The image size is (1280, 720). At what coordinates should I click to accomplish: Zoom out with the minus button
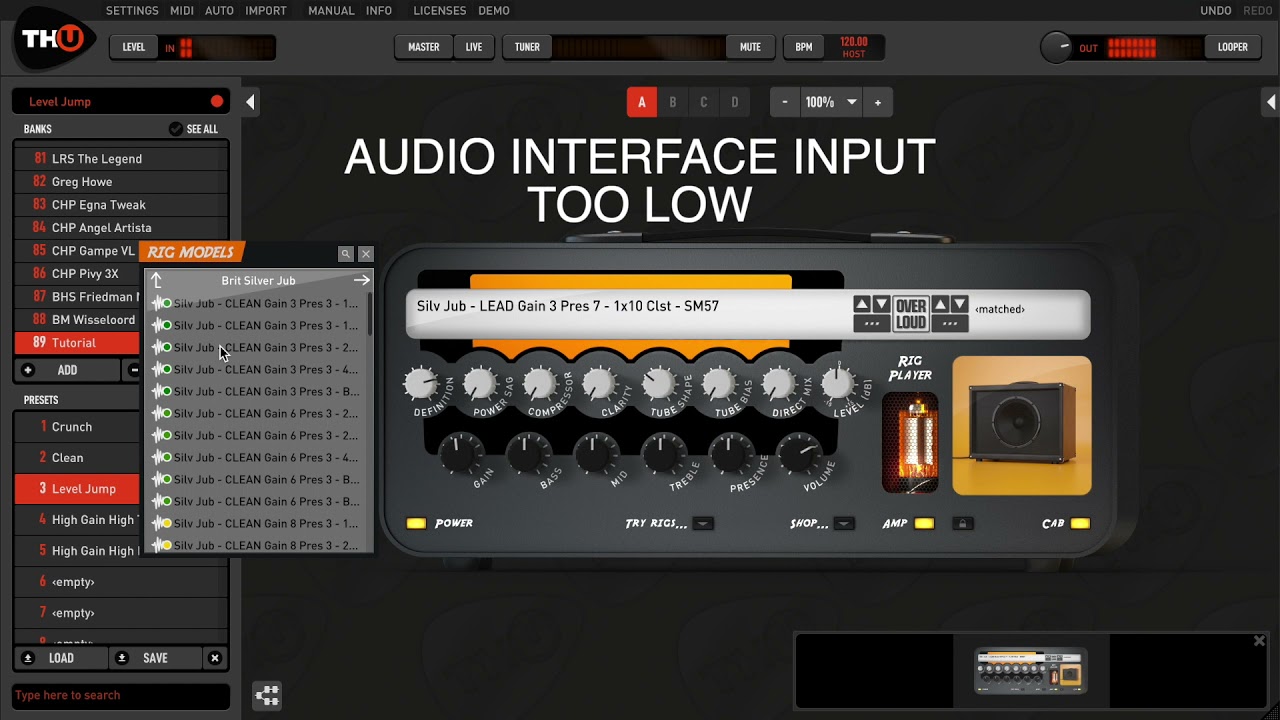pos(785,102)
